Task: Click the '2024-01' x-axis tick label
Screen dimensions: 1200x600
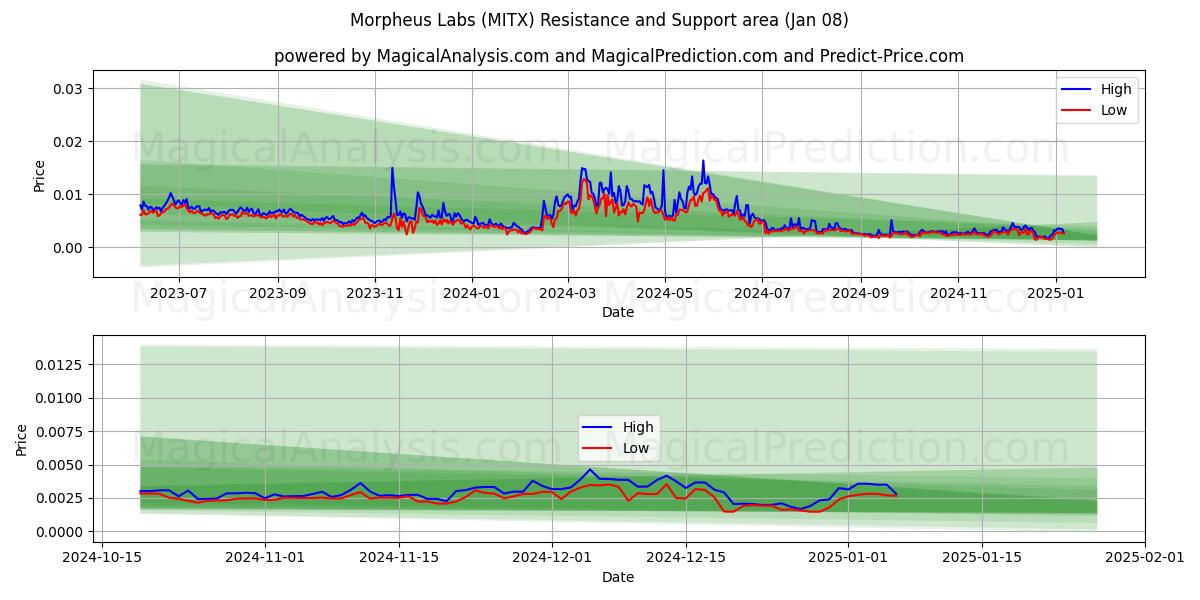Action: (472, 293)
